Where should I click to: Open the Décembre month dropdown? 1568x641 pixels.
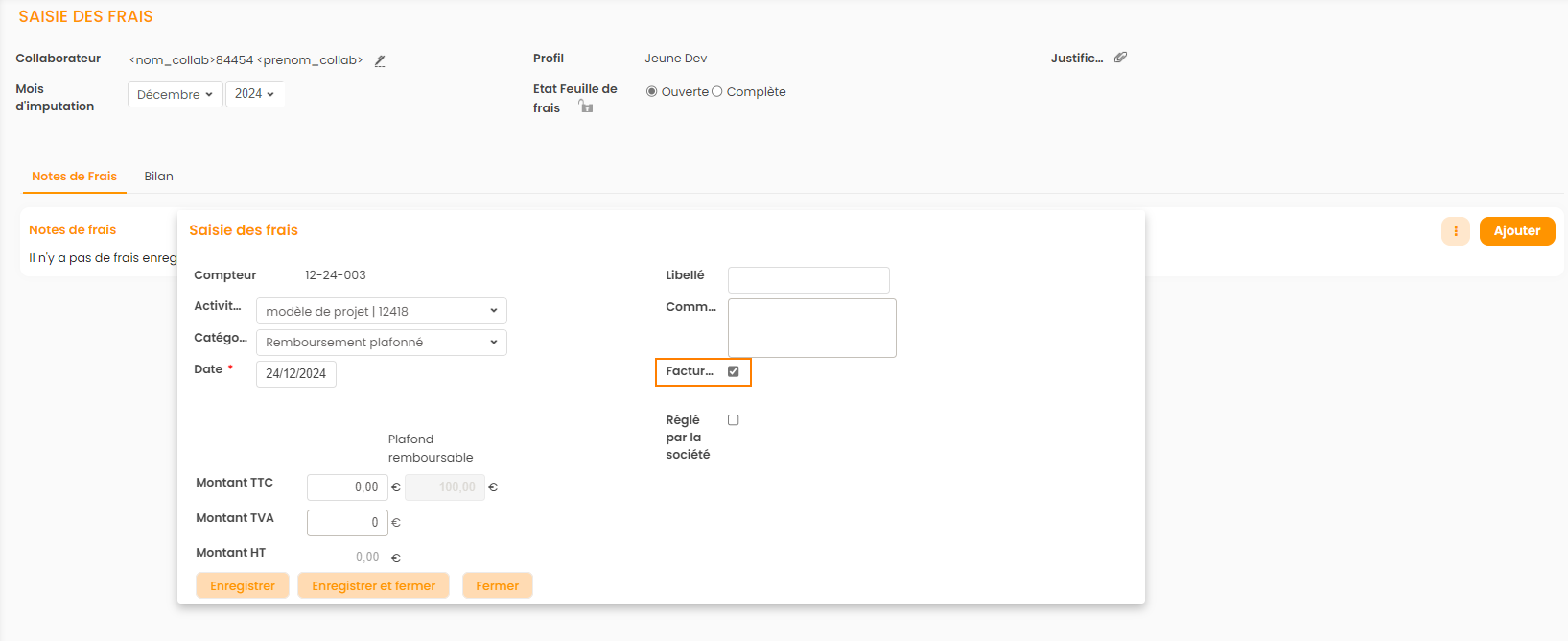coord(175,94)
